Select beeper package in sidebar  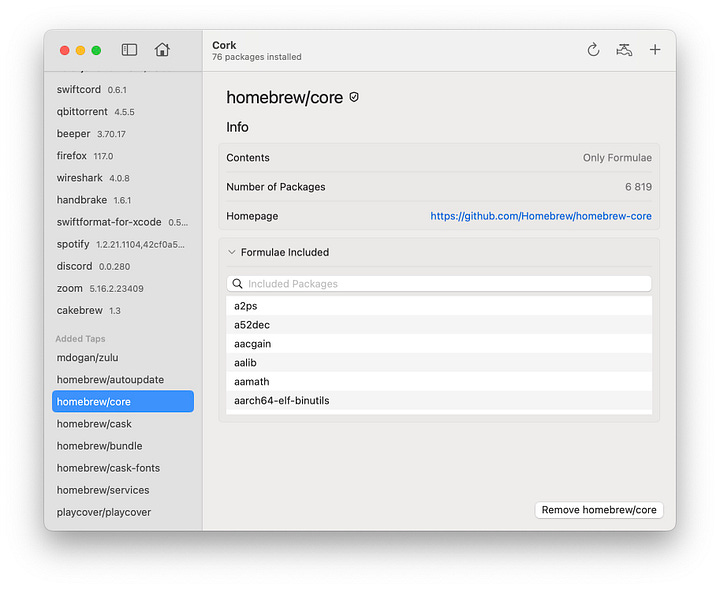123,134
